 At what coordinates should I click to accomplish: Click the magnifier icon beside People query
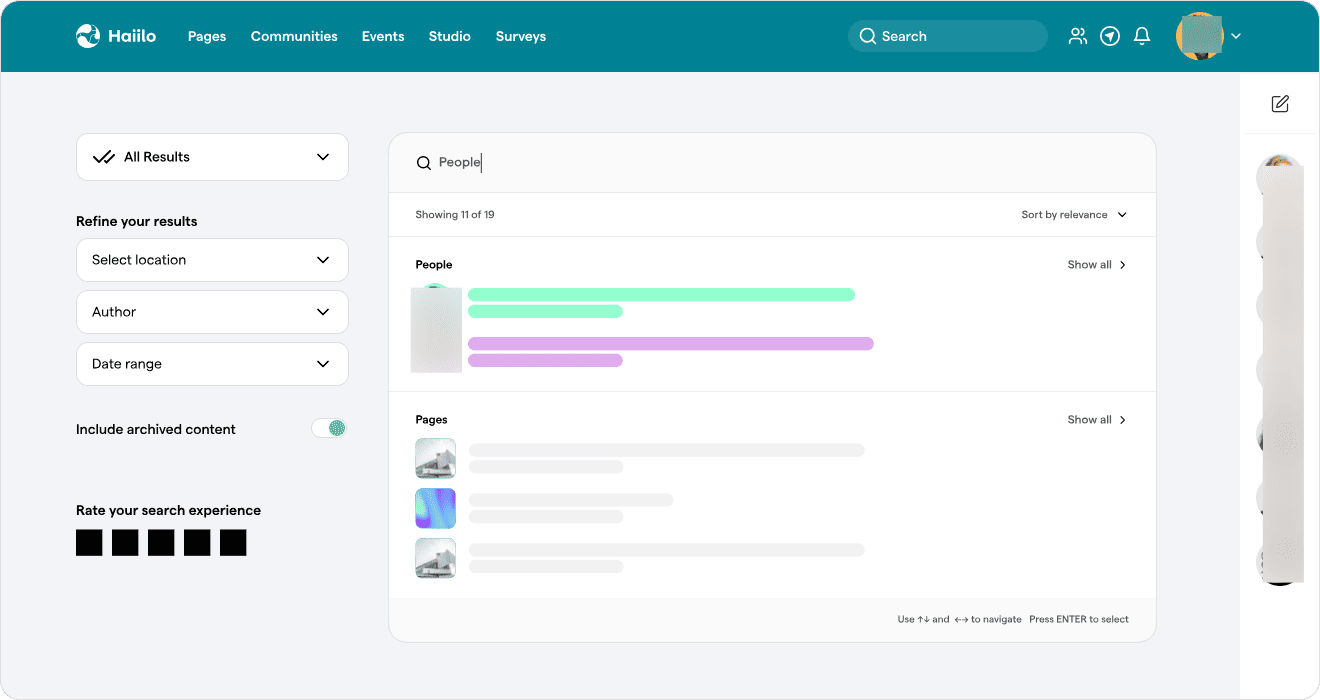(x=424, y=163)
